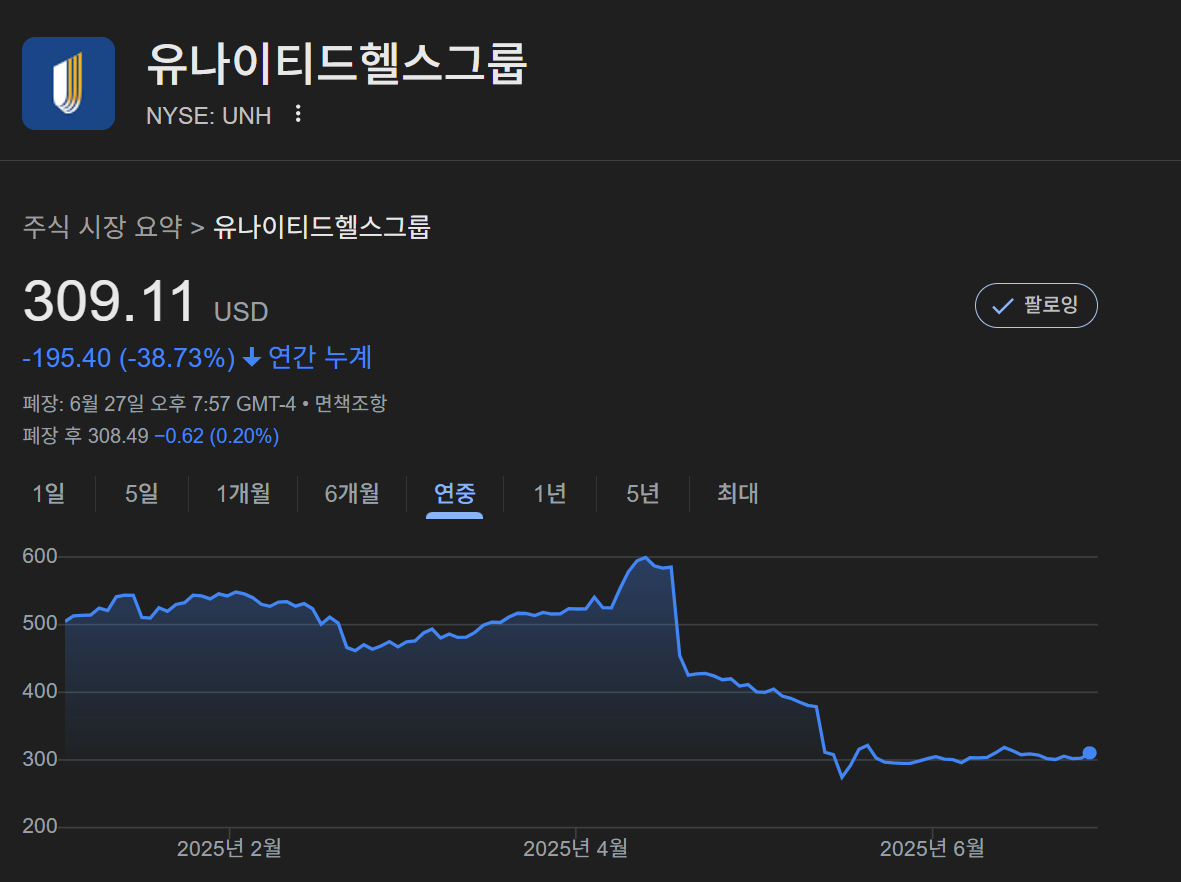Click the 유나이티드헬스그룹 breadcrumb text
The width and height of the screenshot is (1181, 882).
tap(322, 227)
